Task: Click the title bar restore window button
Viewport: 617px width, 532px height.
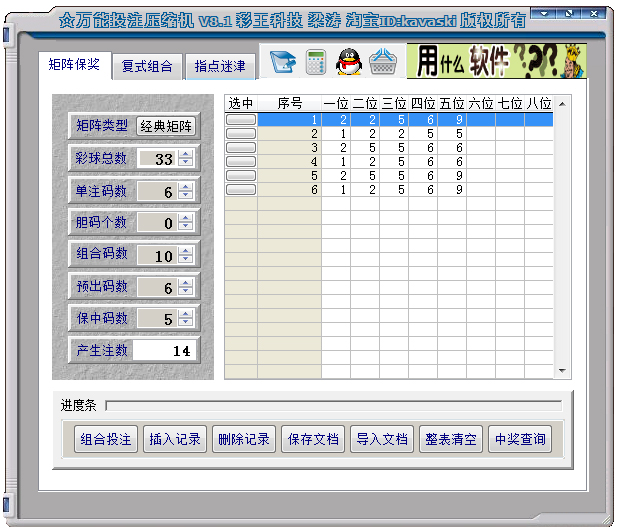Action: (569, 14)
